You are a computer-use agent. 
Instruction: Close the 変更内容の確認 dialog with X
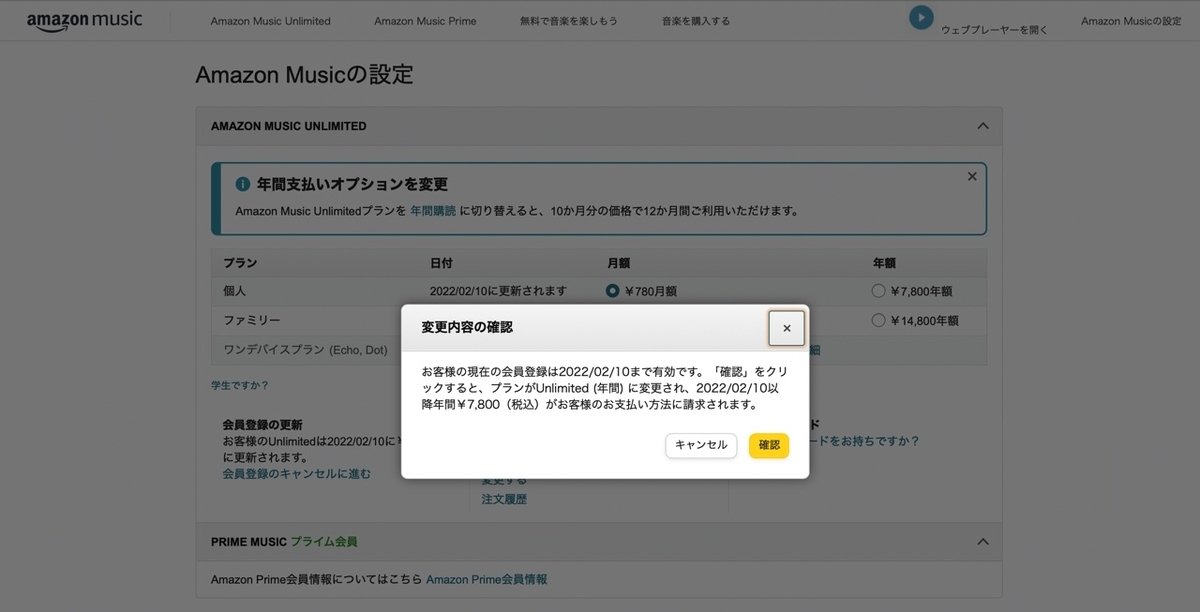(x=786, y=328)
